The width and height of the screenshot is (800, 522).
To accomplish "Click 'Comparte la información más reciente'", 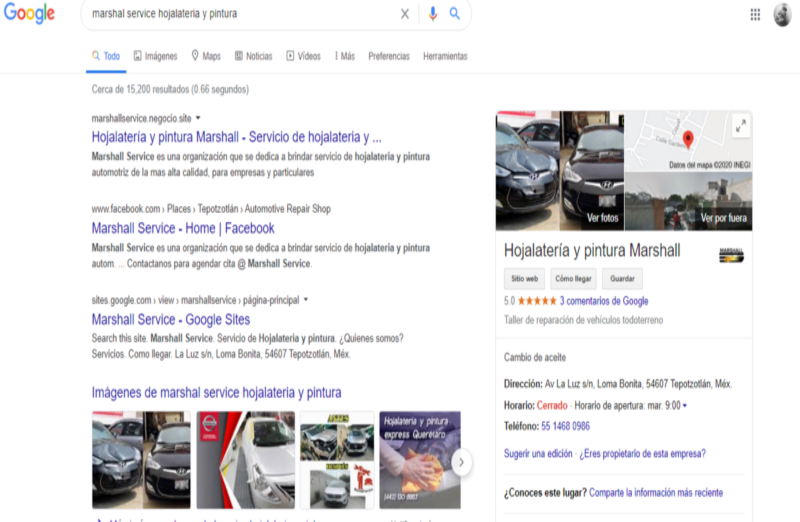I will [x=656, y=492].
